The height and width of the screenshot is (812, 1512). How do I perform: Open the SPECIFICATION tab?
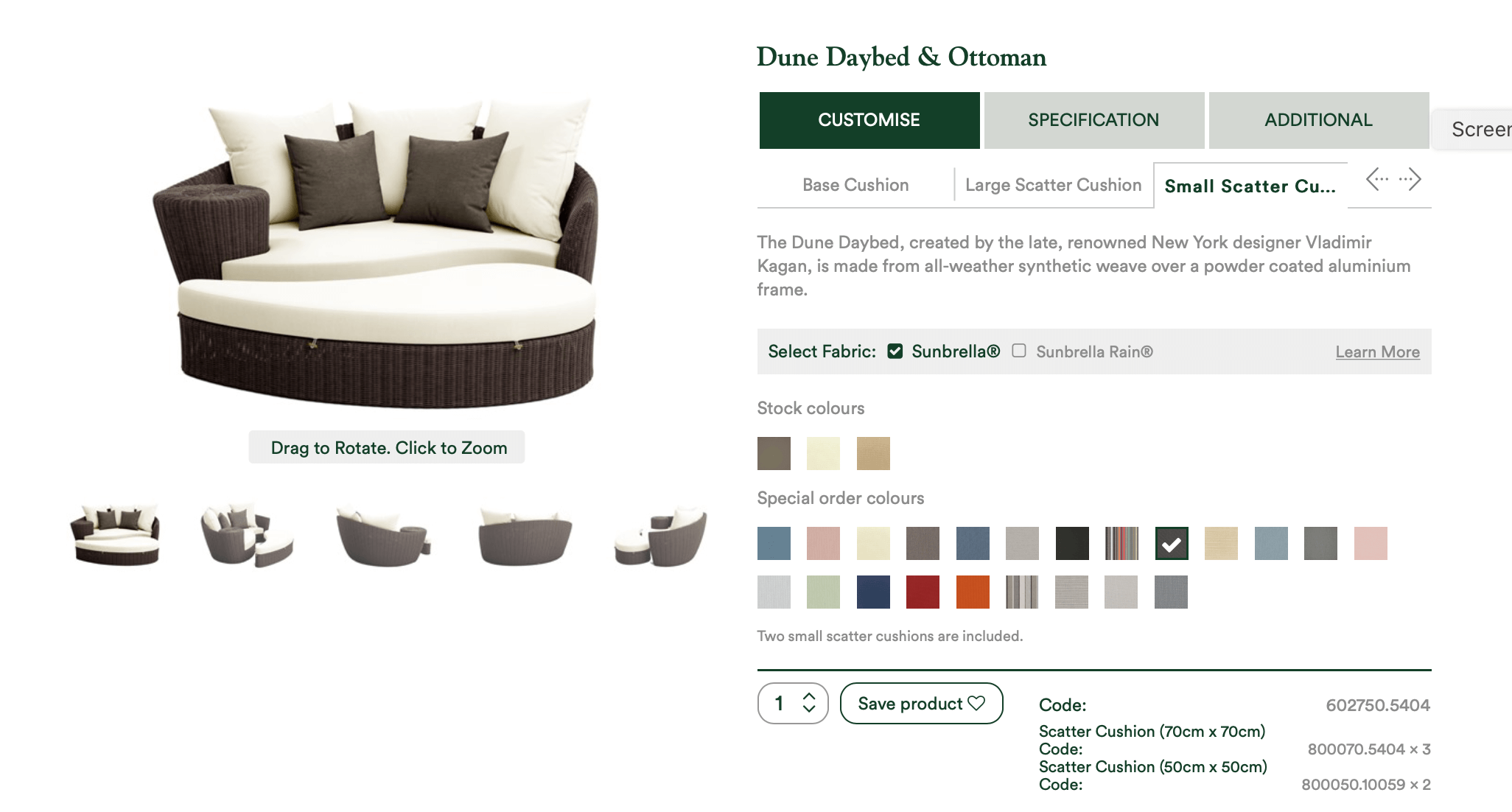(1094, 120)
